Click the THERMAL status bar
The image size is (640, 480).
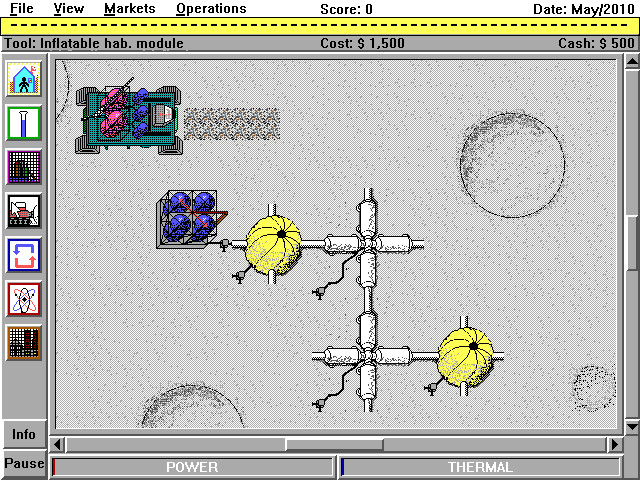tap(480, 467)
